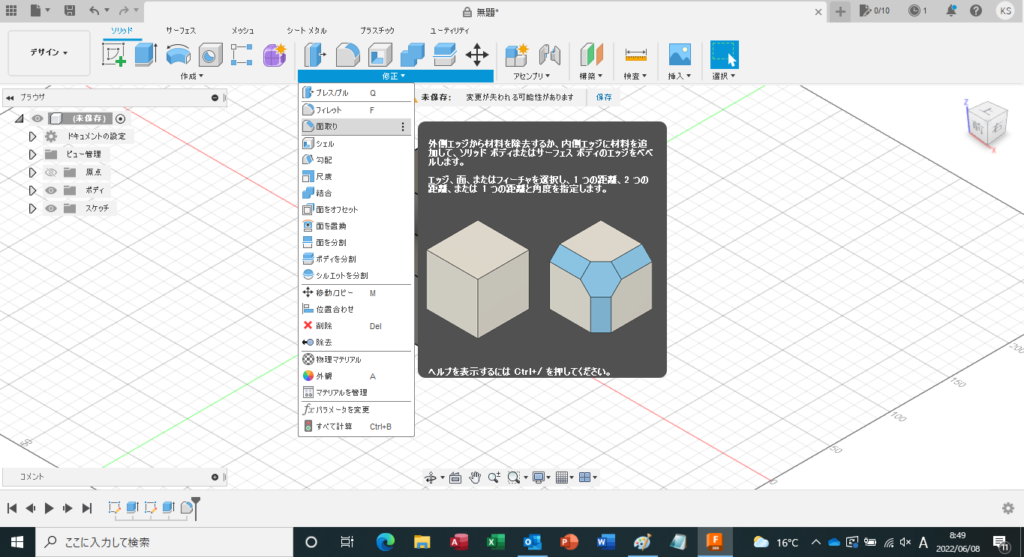This screenshot has width=1024, height=557.
Task: Switch to the シート メタル tab
Action: pos(306,31)
